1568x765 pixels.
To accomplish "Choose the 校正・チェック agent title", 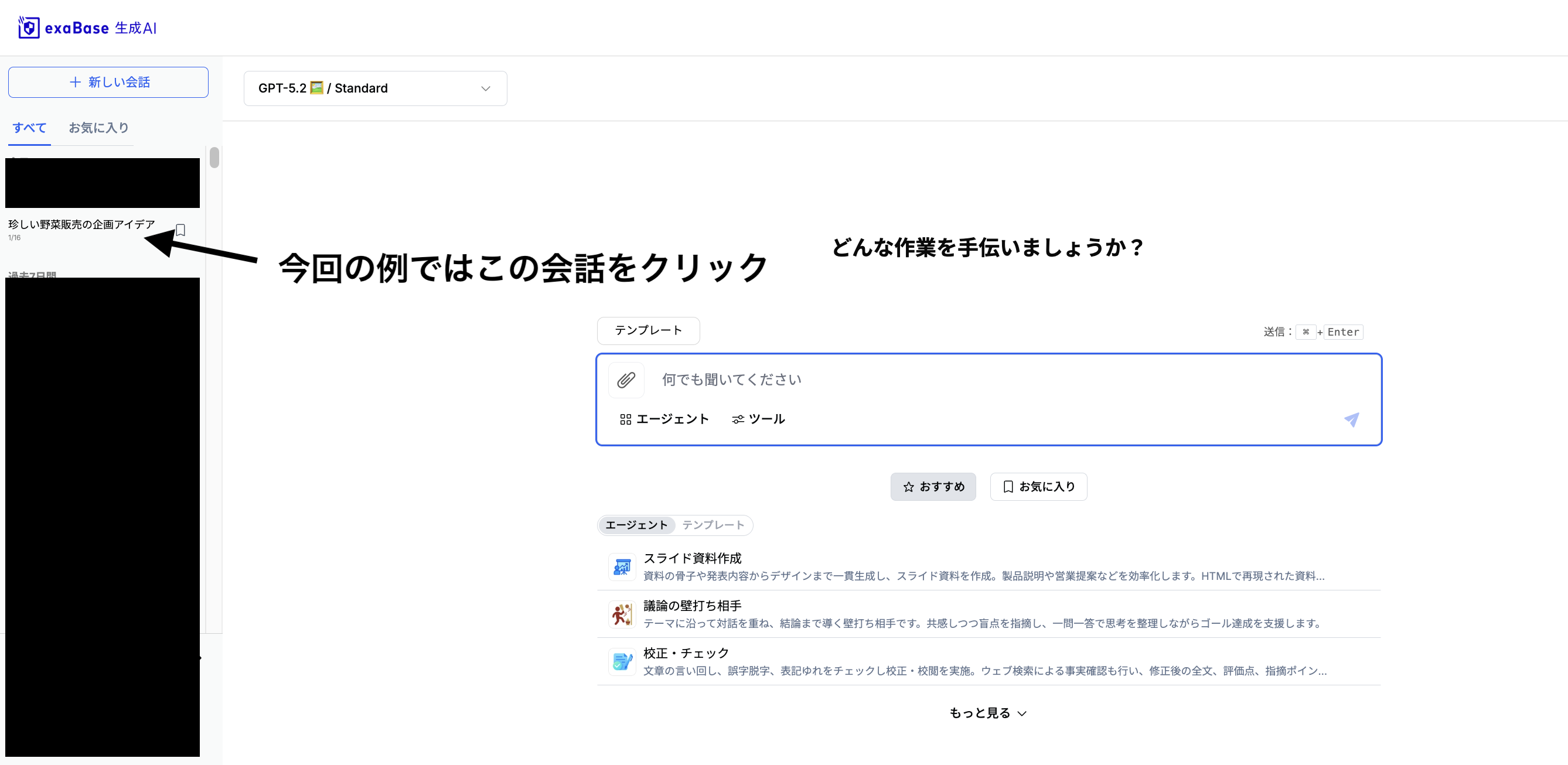I will [686, 653].
